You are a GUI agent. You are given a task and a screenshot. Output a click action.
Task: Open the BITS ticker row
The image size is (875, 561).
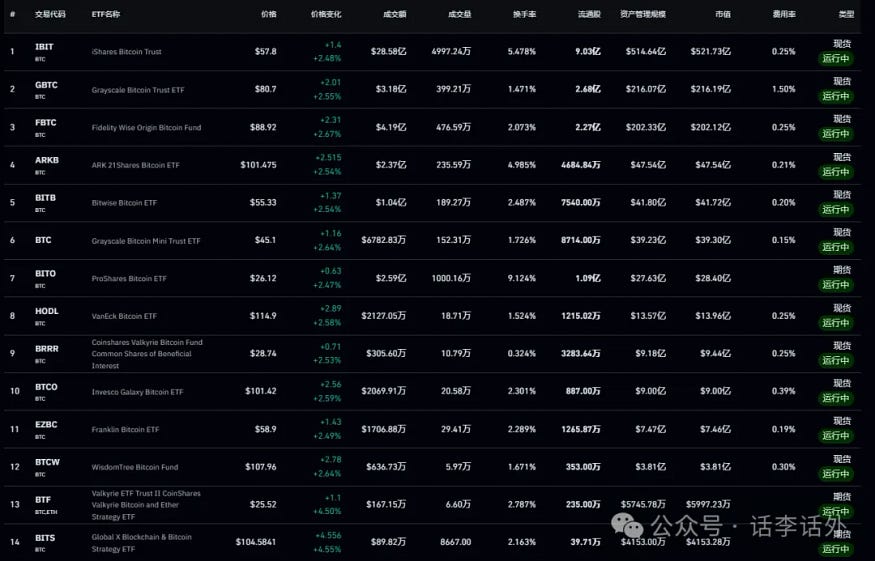pos(432,542)
